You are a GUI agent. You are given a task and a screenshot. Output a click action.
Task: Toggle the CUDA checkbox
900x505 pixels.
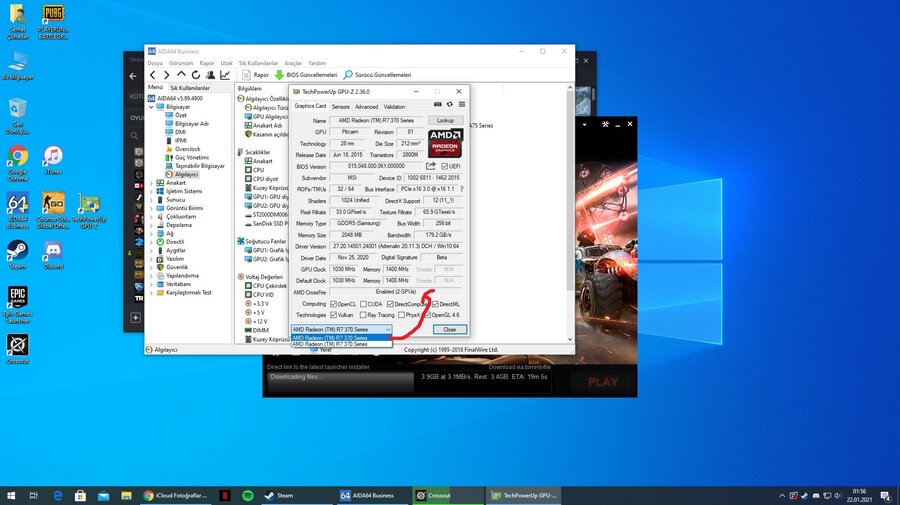365,303
